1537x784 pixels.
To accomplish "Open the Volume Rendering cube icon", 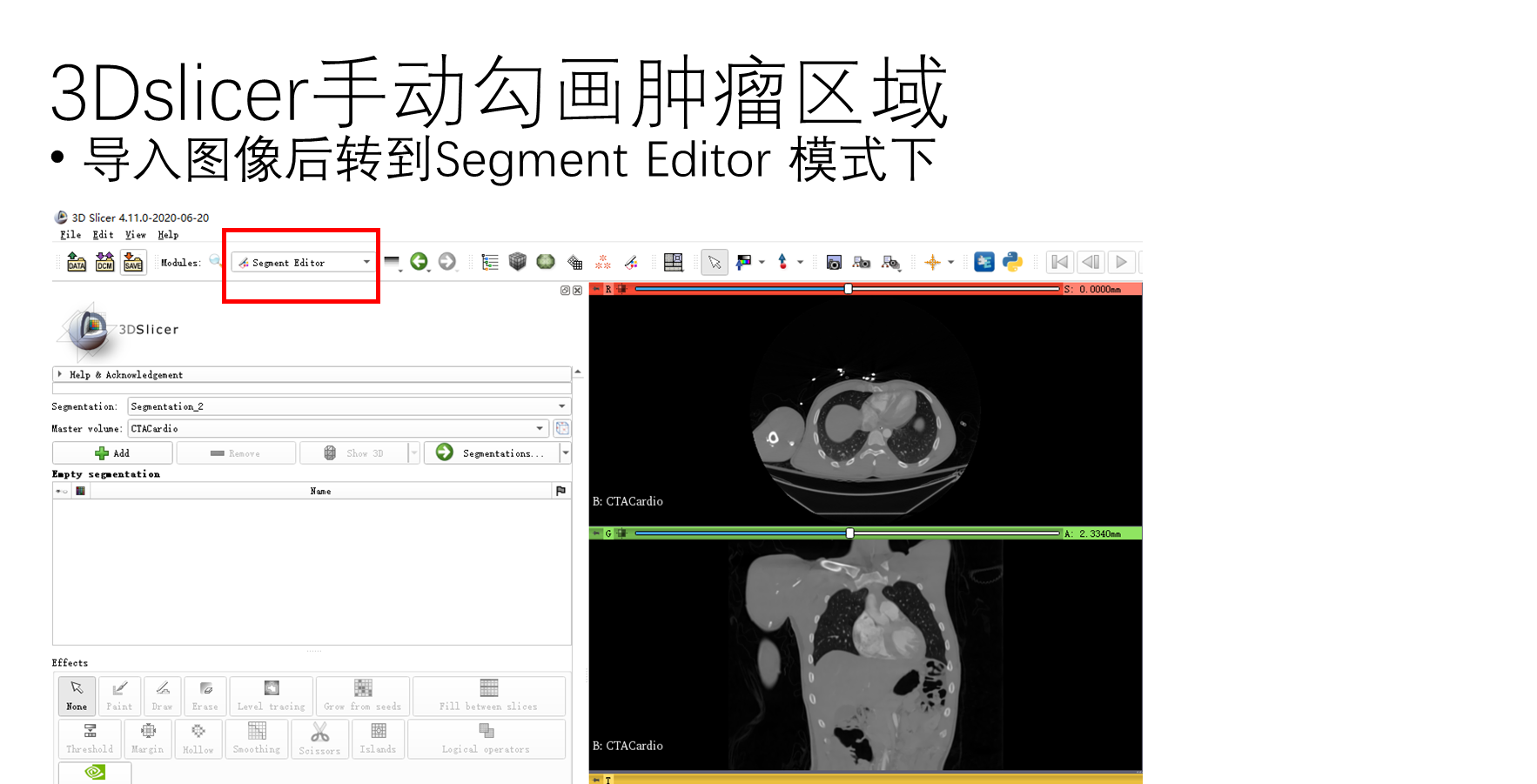I will click(x=518, y=262).
